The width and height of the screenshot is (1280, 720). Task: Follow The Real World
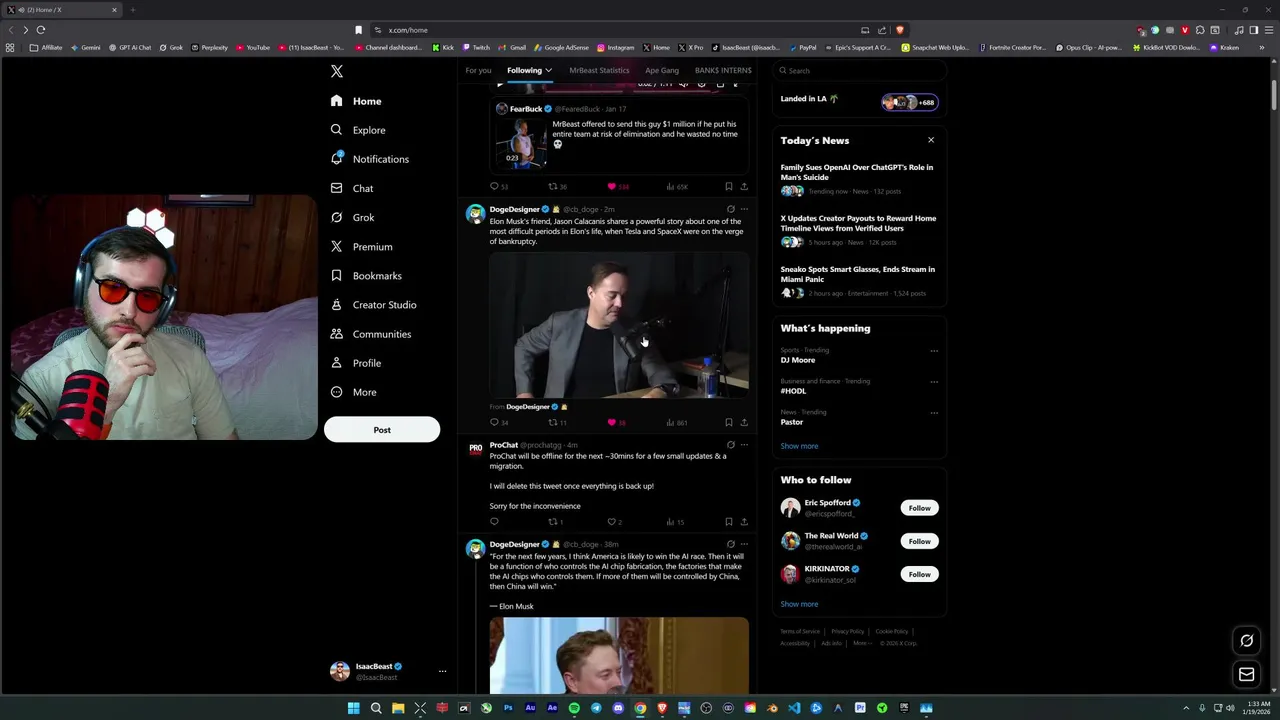pos(919,541)
